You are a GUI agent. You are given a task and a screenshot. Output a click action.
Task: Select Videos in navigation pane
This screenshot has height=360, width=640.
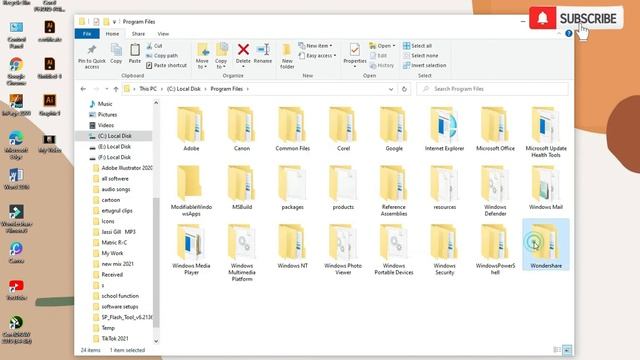pos(106,125)
